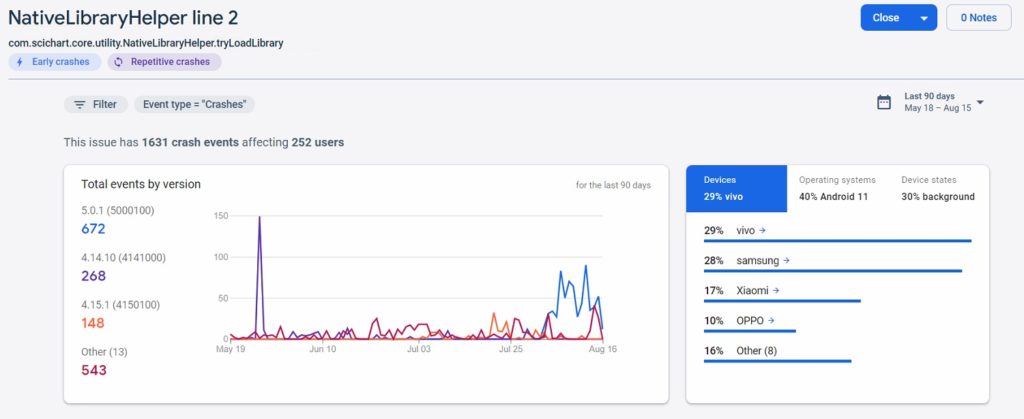Open the Close button dropdown arrow
The width and height of the screenshot is (1024, 419).
click(924, 18)
